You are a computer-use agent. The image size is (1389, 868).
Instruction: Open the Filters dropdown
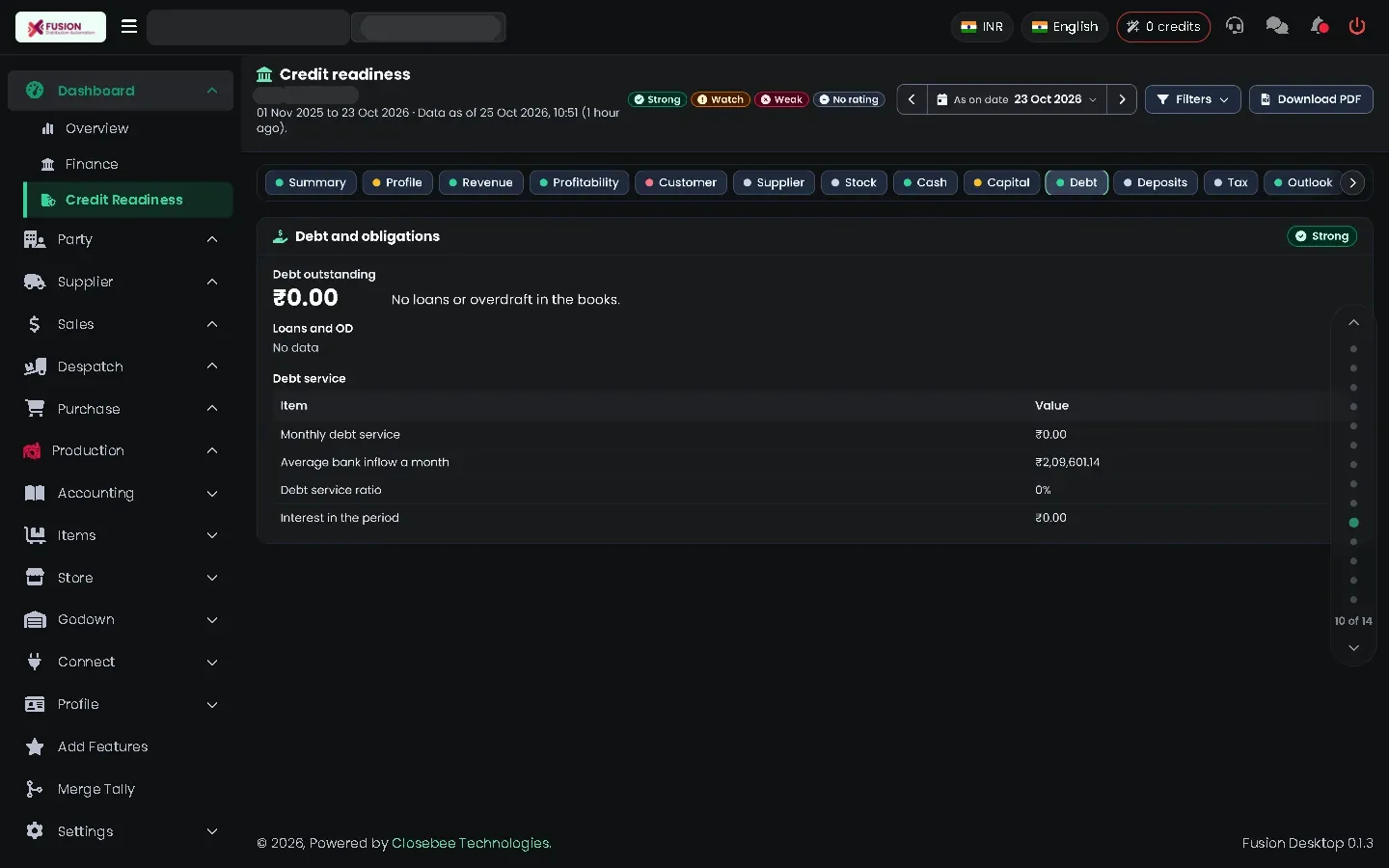pyautogui.click(x=1192, y=99)
